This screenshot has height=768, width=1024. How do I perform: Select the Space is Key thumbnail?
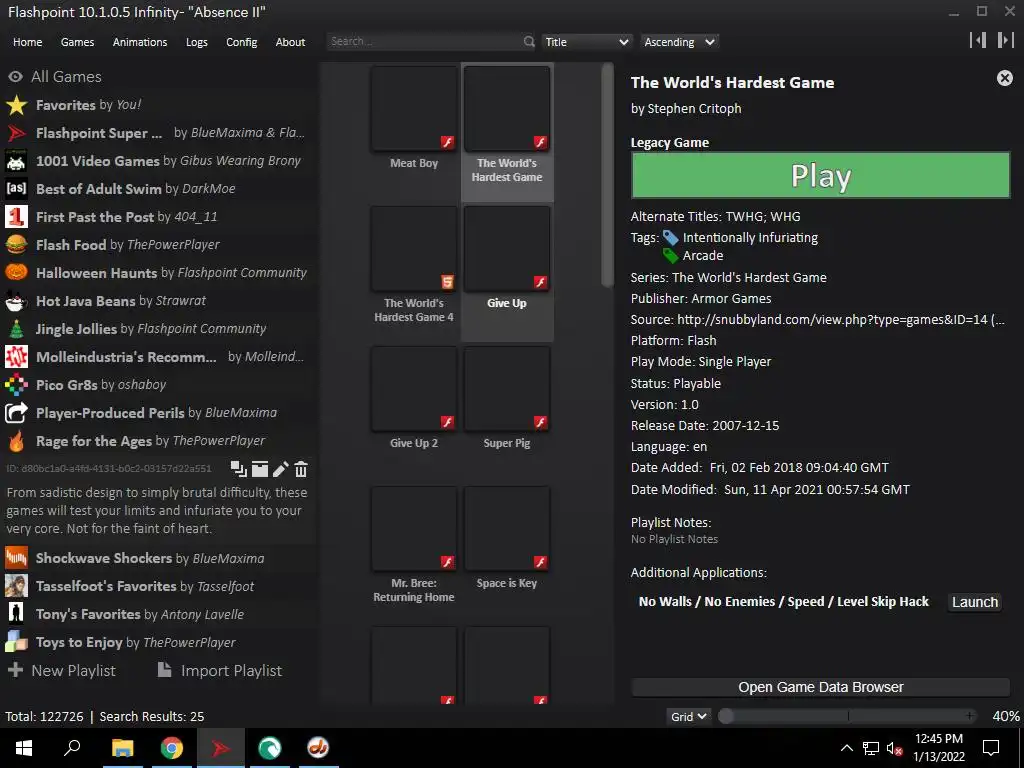pos(507,529)
